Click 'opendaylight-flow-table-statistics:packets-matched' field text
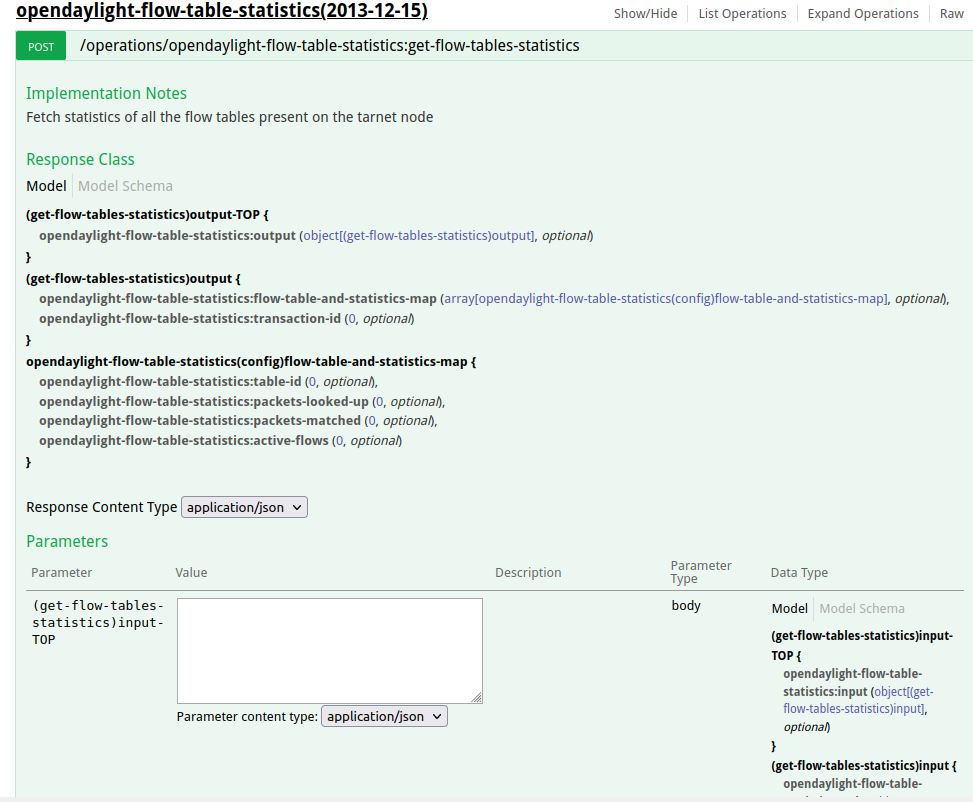 pos(200,421)
